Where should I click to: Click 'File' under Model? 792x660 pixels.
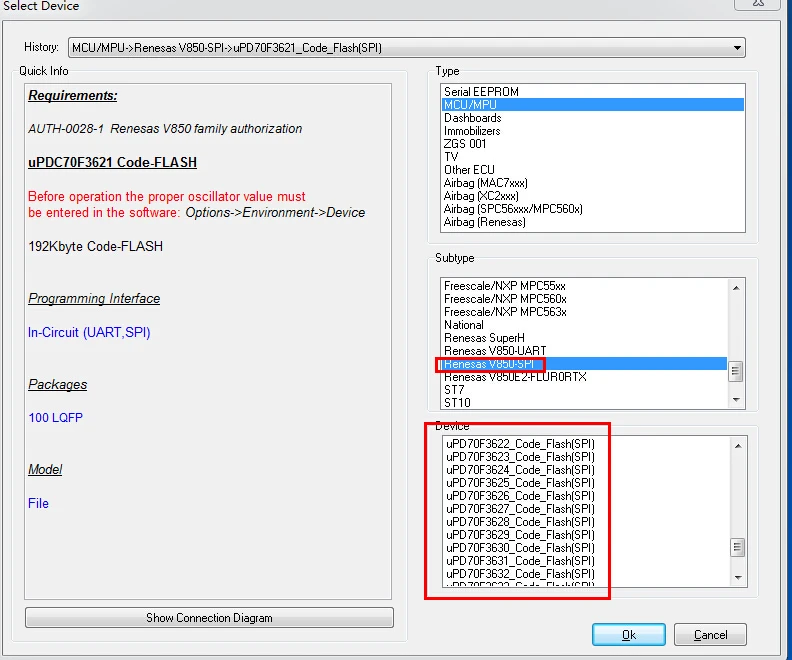pyautogui.click(x=38, y=503)
